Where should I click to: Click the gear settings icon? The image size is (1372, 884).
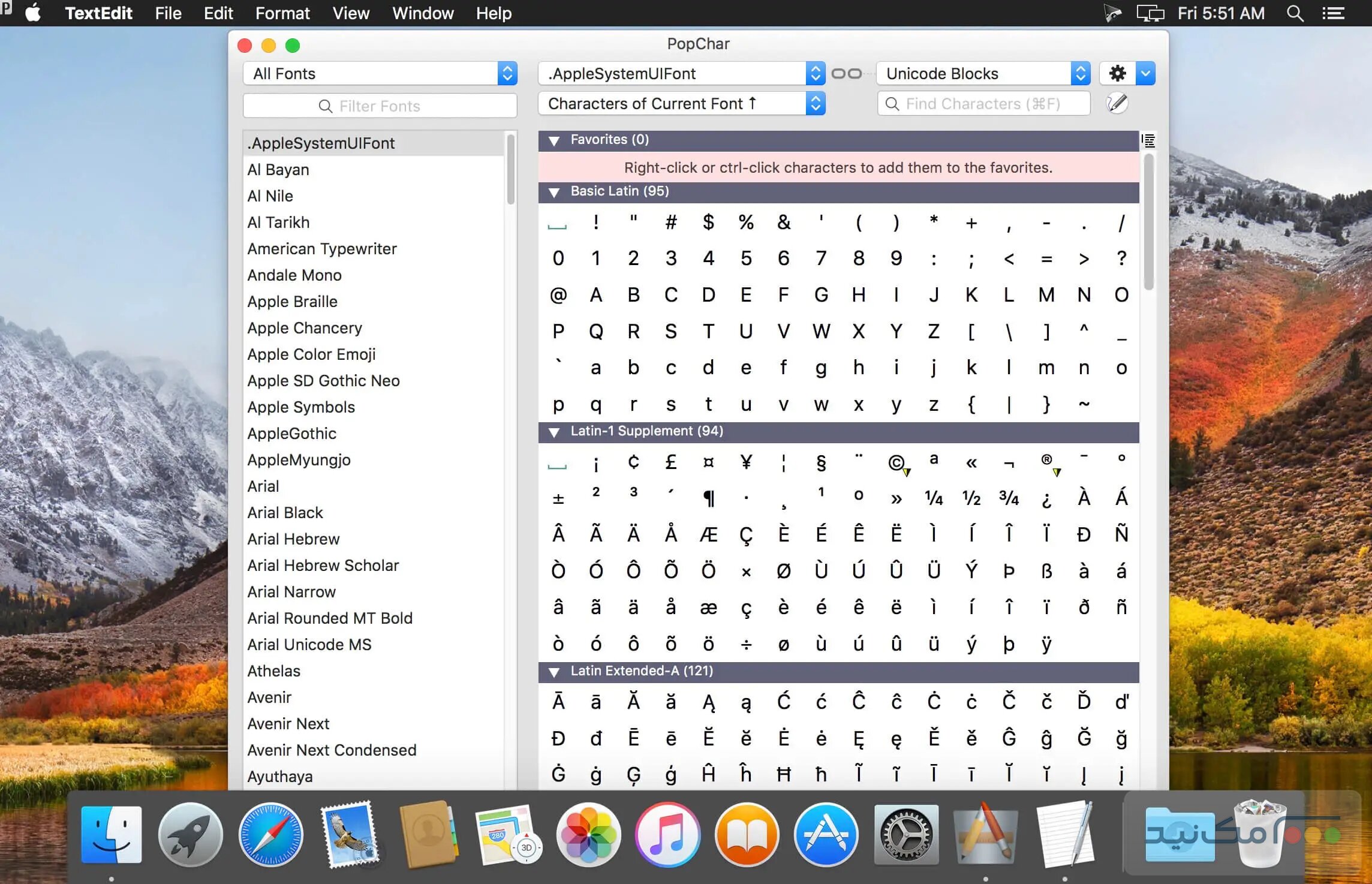click(1117, 74)
